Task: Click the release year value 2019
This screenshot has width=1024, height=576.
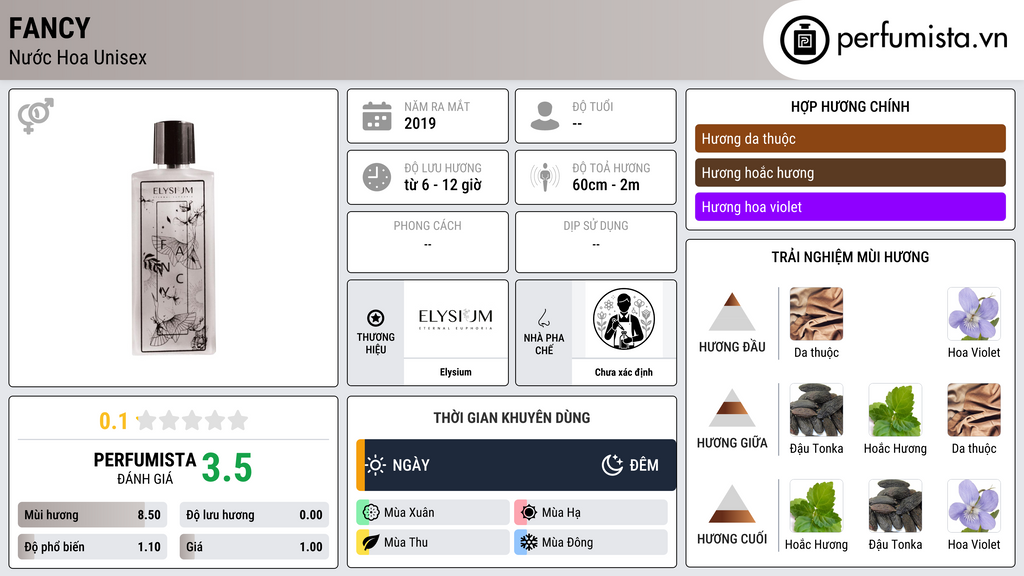Action: coord(420,123)
